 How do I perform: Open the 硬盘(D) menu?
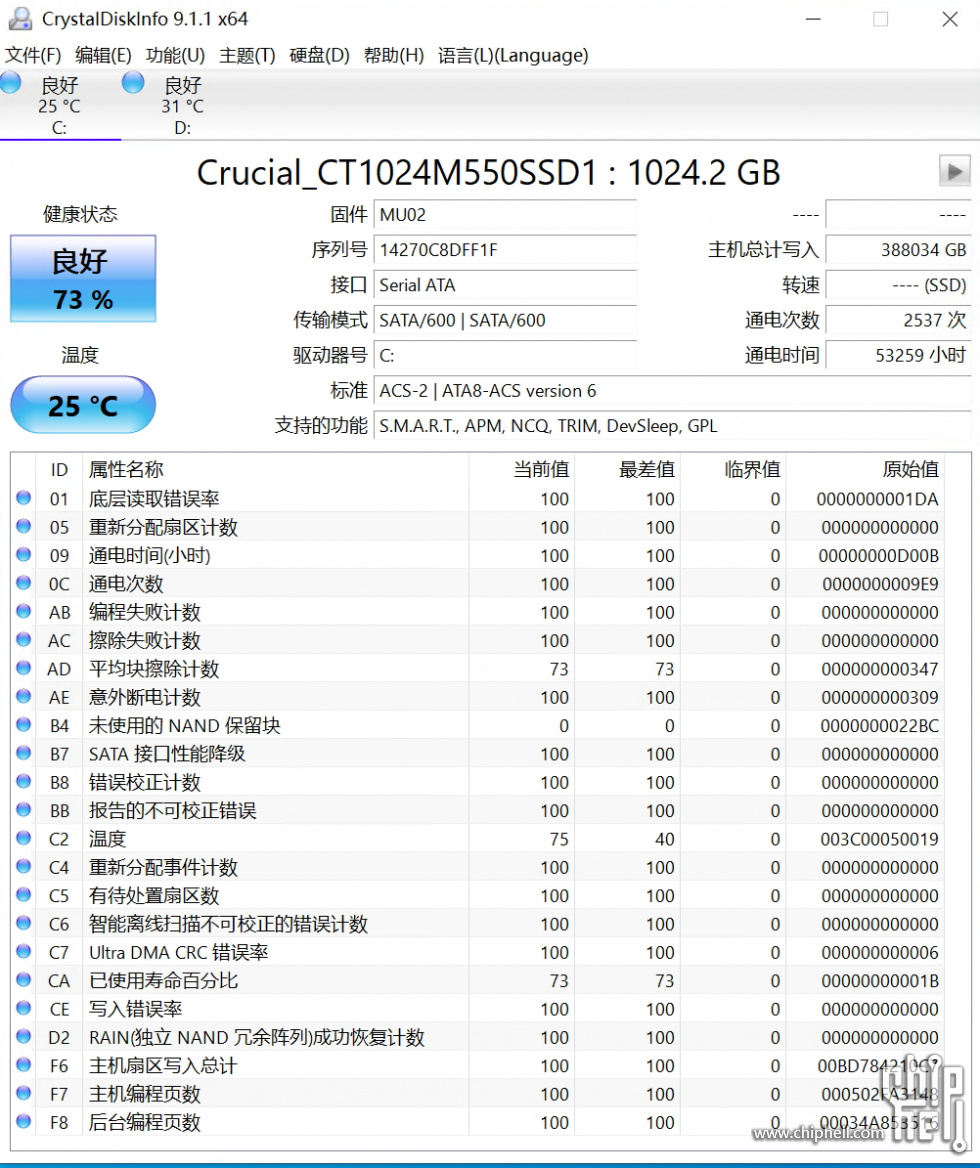pyautogui.click(x=319, y=55)
